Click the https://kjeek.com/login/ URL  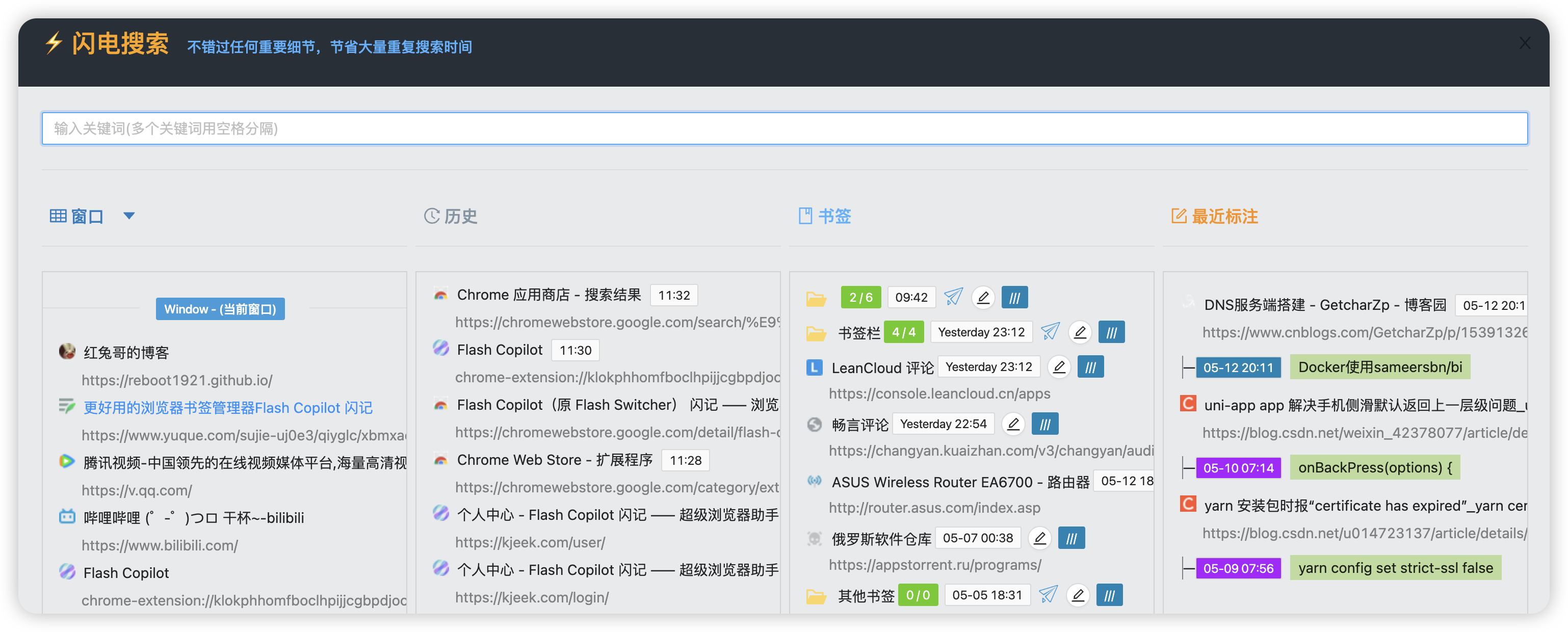[x=532, y=597]
